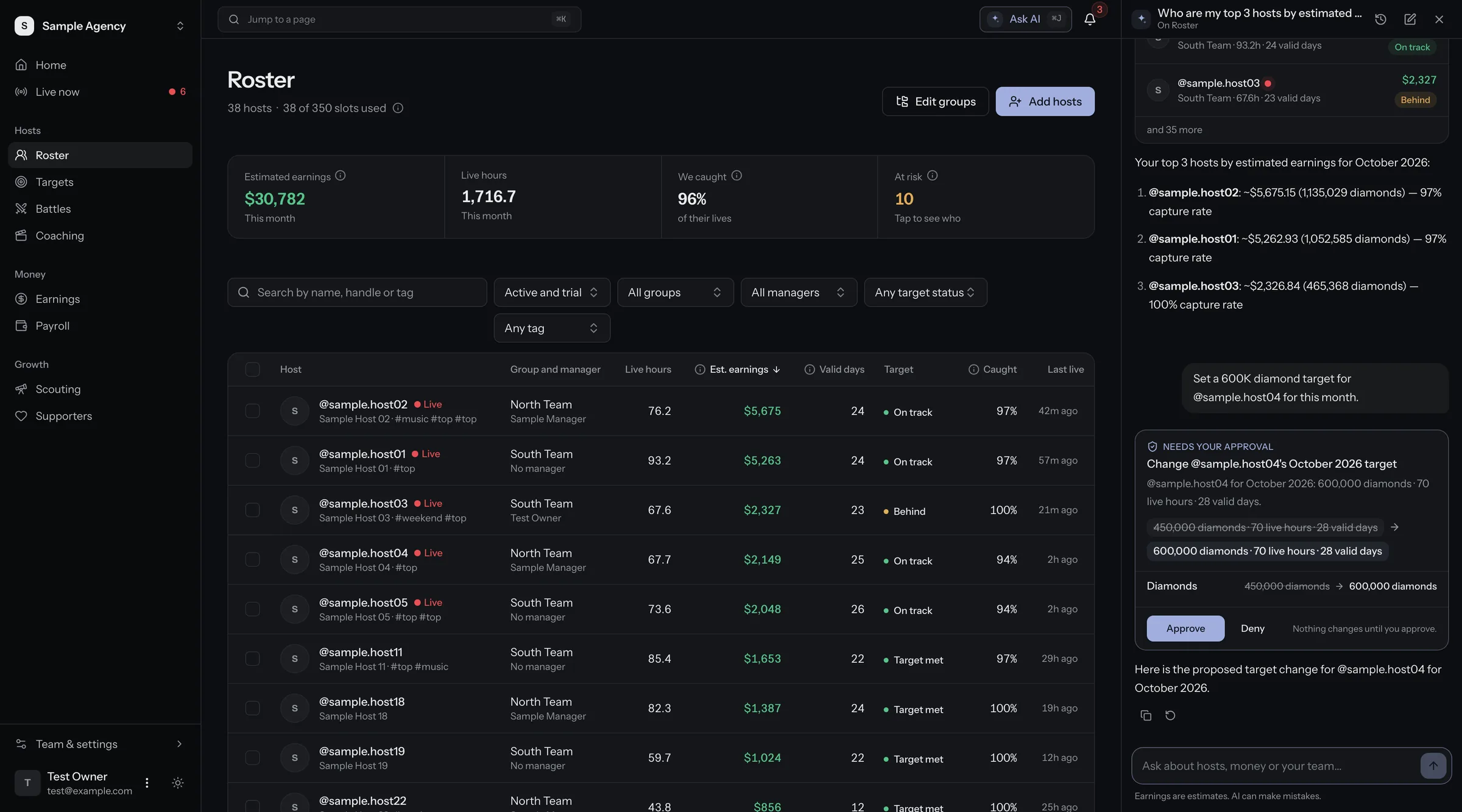The height and width of the screenshot is (812, 1462).
Task: Open the Payroll page
Action: (100, 325)
